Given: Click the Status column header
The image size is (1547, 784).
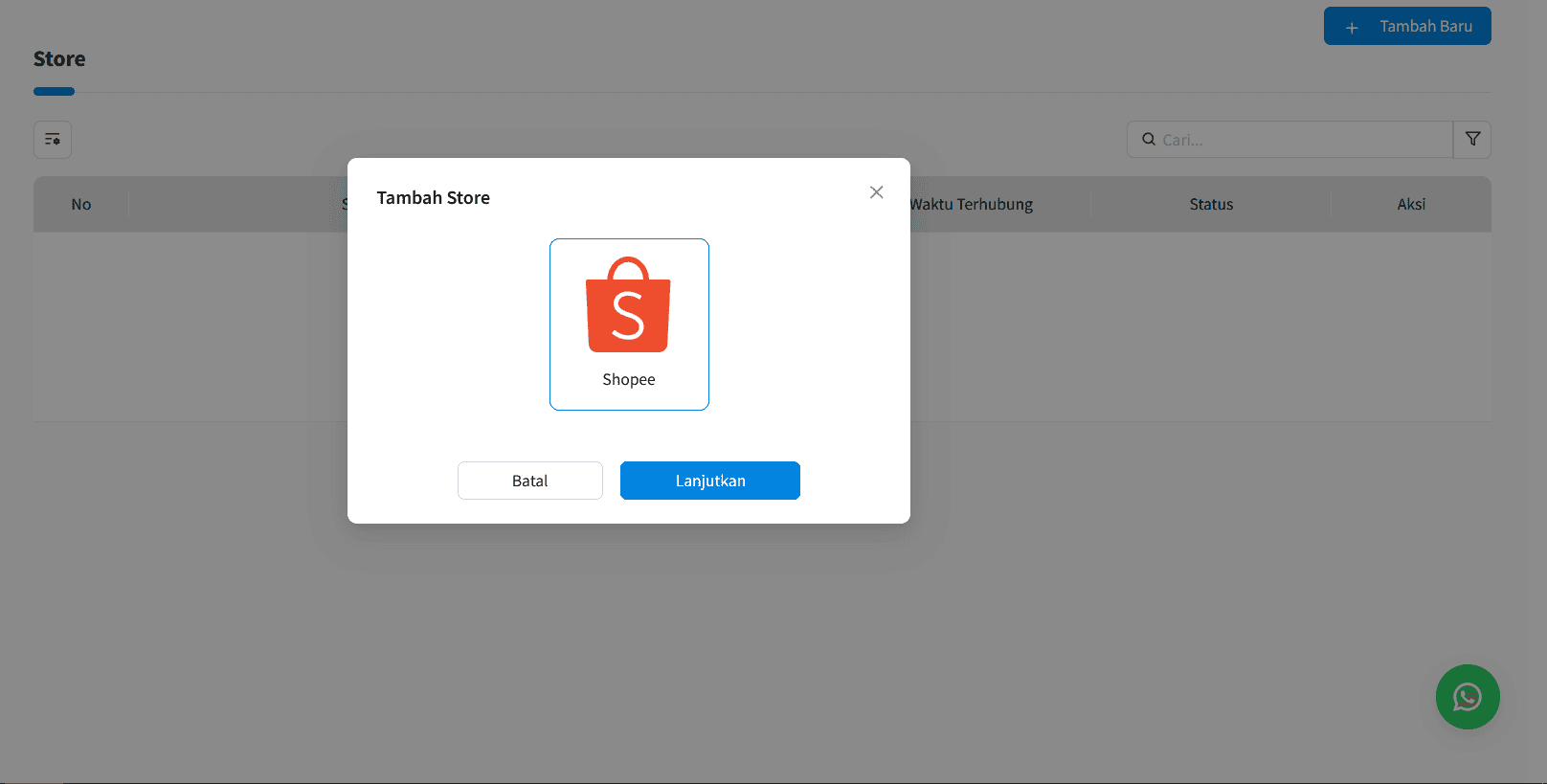Looking at the screenshot, I should [1211, 205].
